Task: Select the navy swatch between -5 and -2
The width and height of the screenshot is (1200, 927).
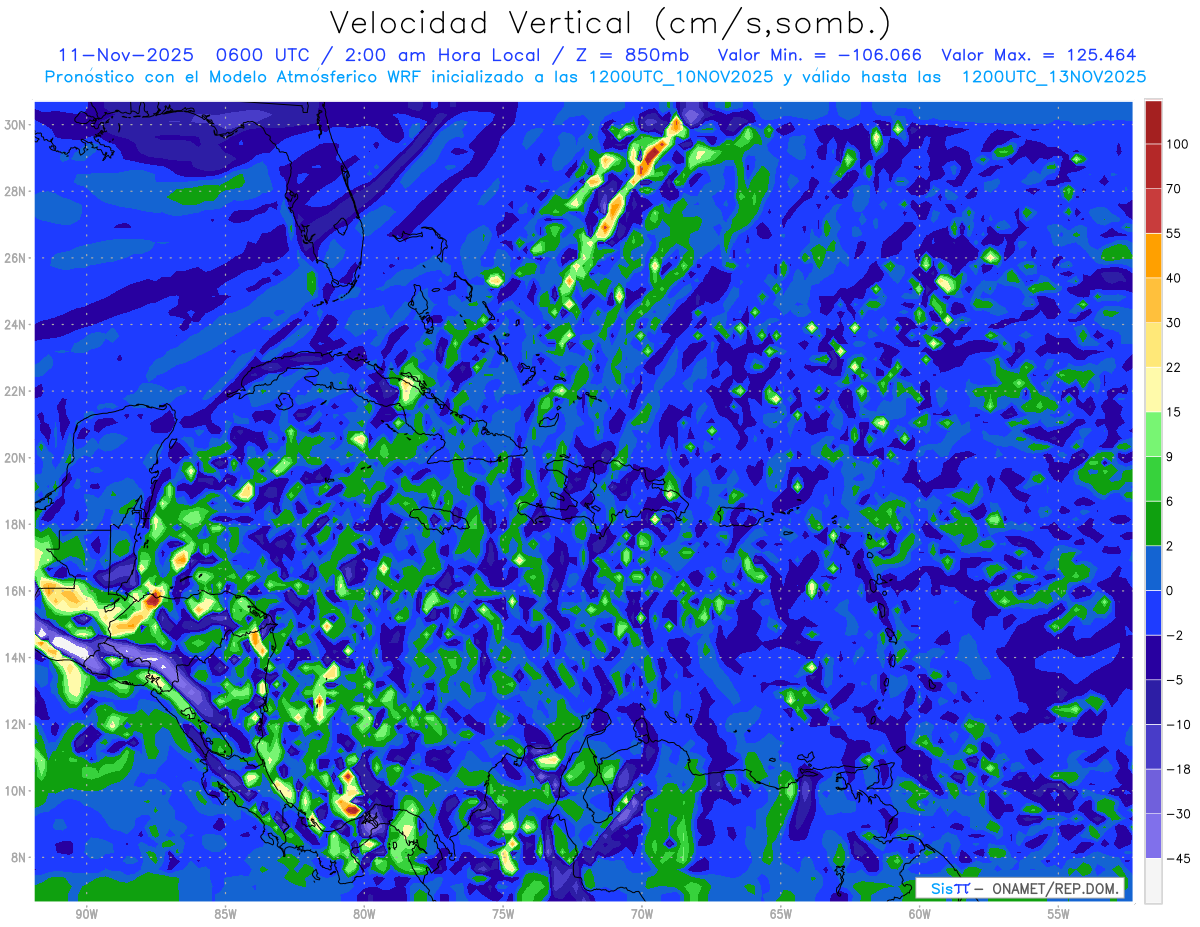Action: click(1153, 657)
